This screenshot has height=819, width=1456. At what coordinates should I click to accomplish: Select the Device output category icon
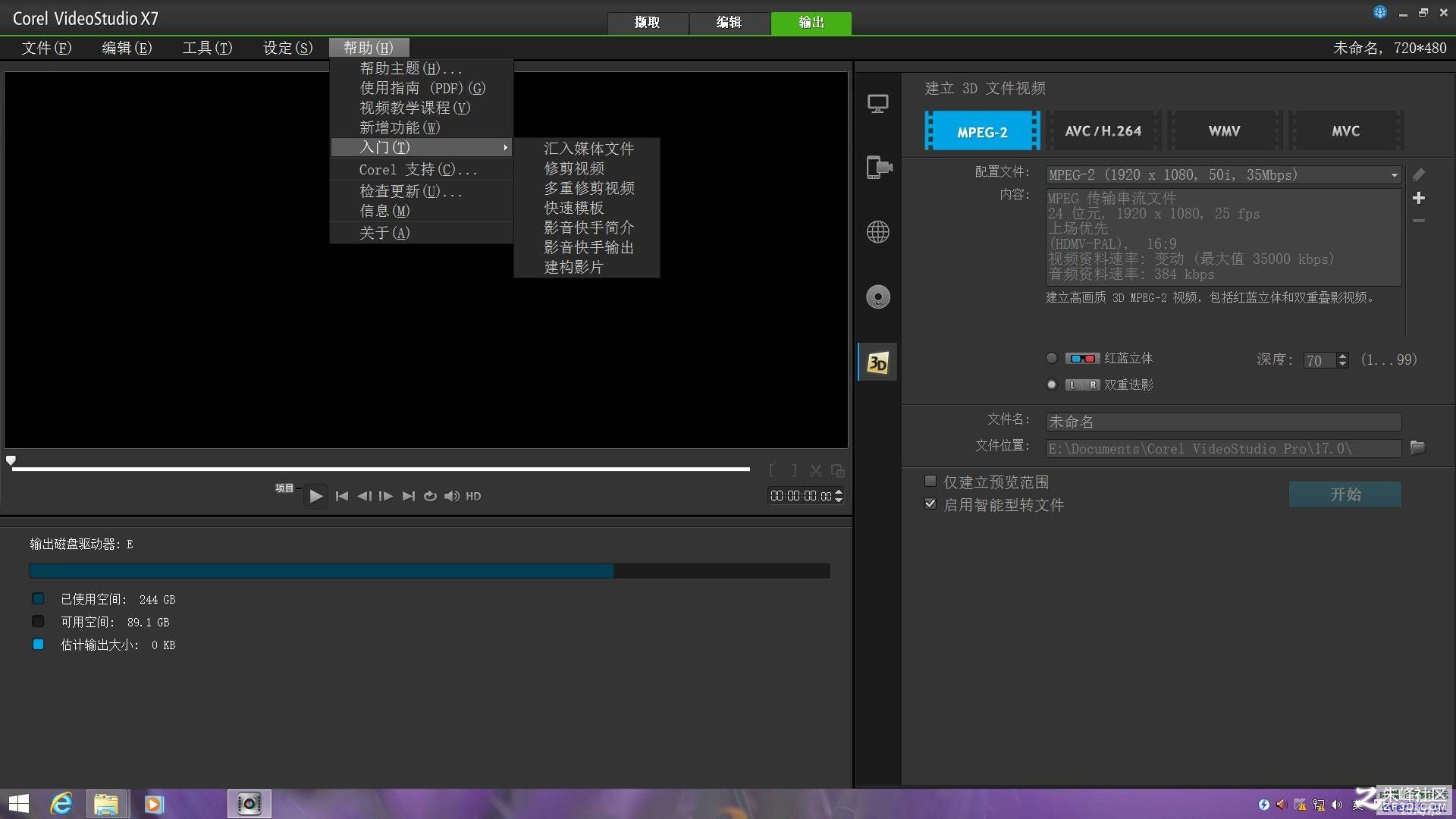click(878, 167)
